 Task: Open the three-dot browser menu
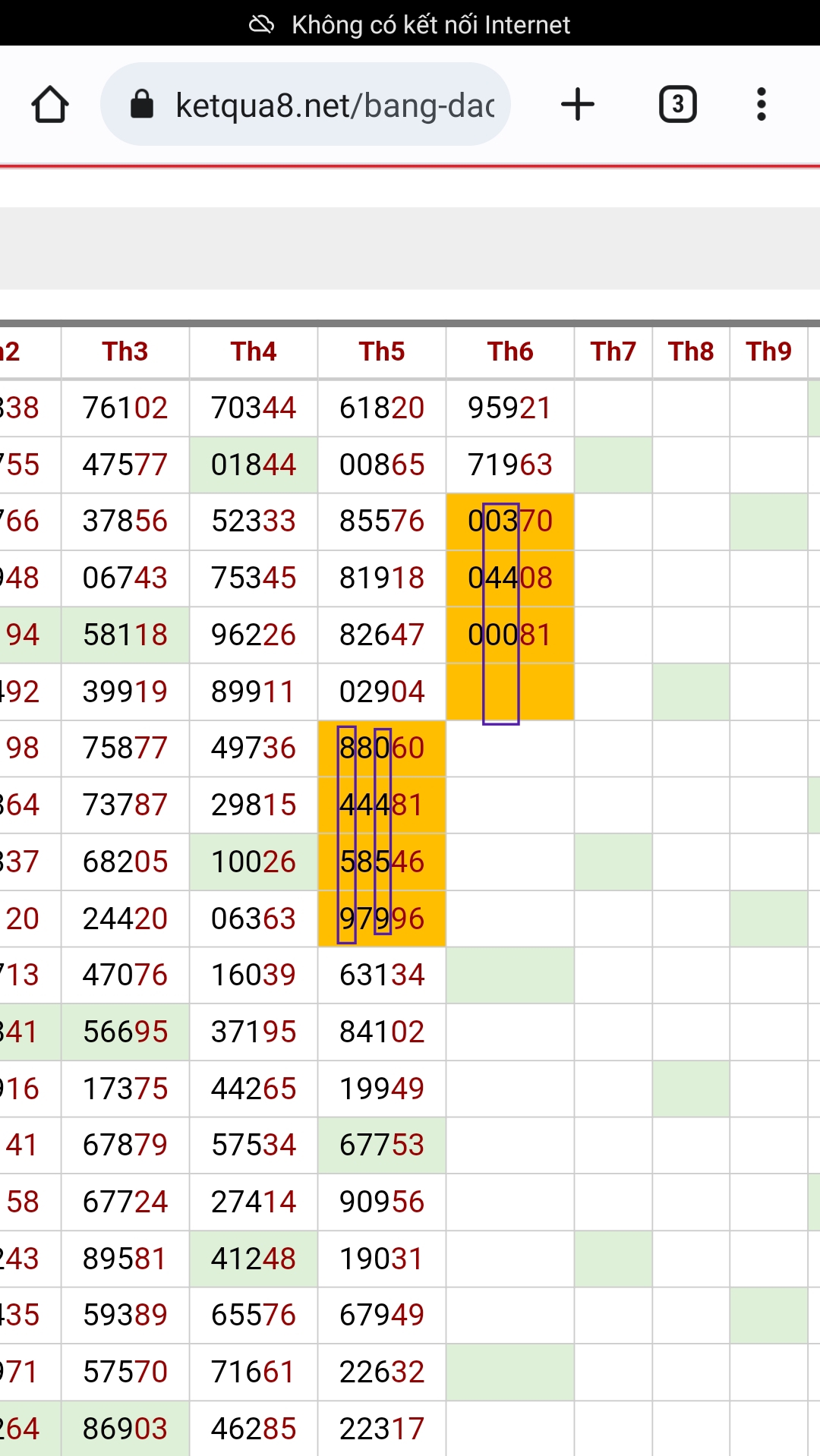761,104
